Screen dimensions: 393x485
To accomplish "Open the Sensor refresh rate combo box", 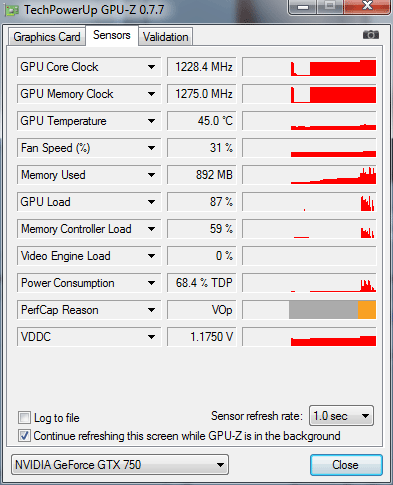I will coord(341,416).
